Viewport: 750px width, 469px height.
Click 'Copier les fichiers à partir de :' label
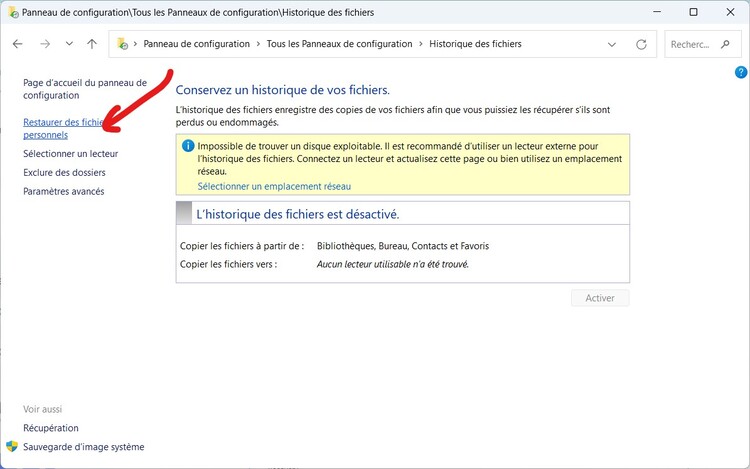242,246
